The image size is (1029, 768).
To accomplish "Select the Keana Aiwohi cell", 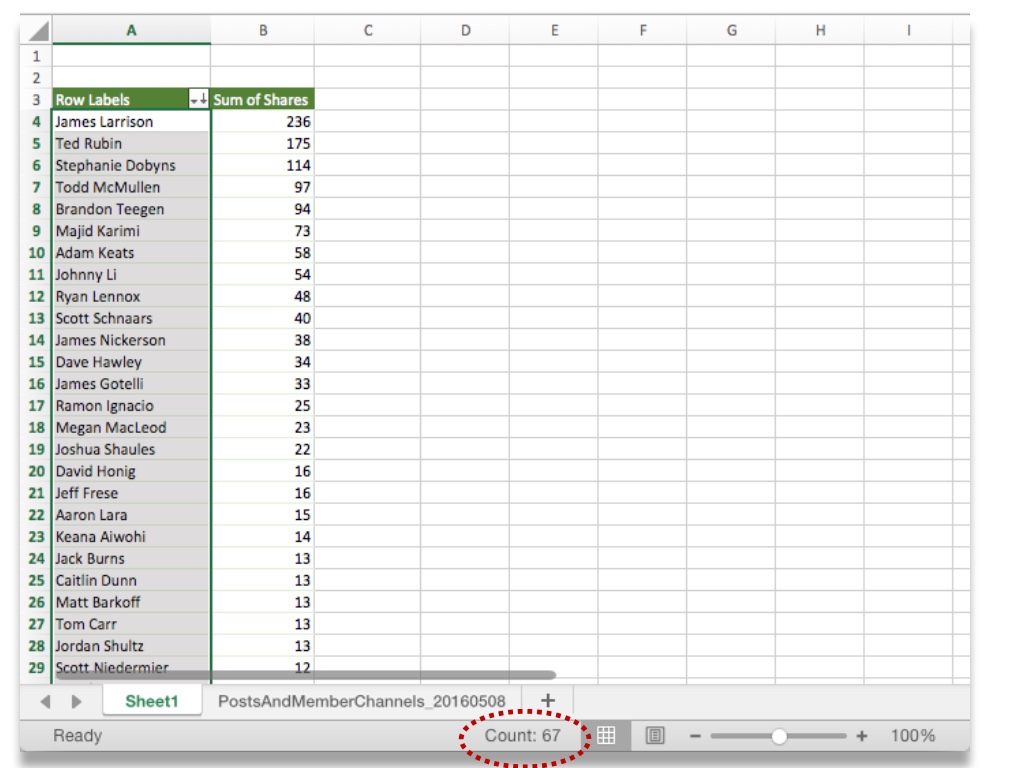I will (131, 536).
